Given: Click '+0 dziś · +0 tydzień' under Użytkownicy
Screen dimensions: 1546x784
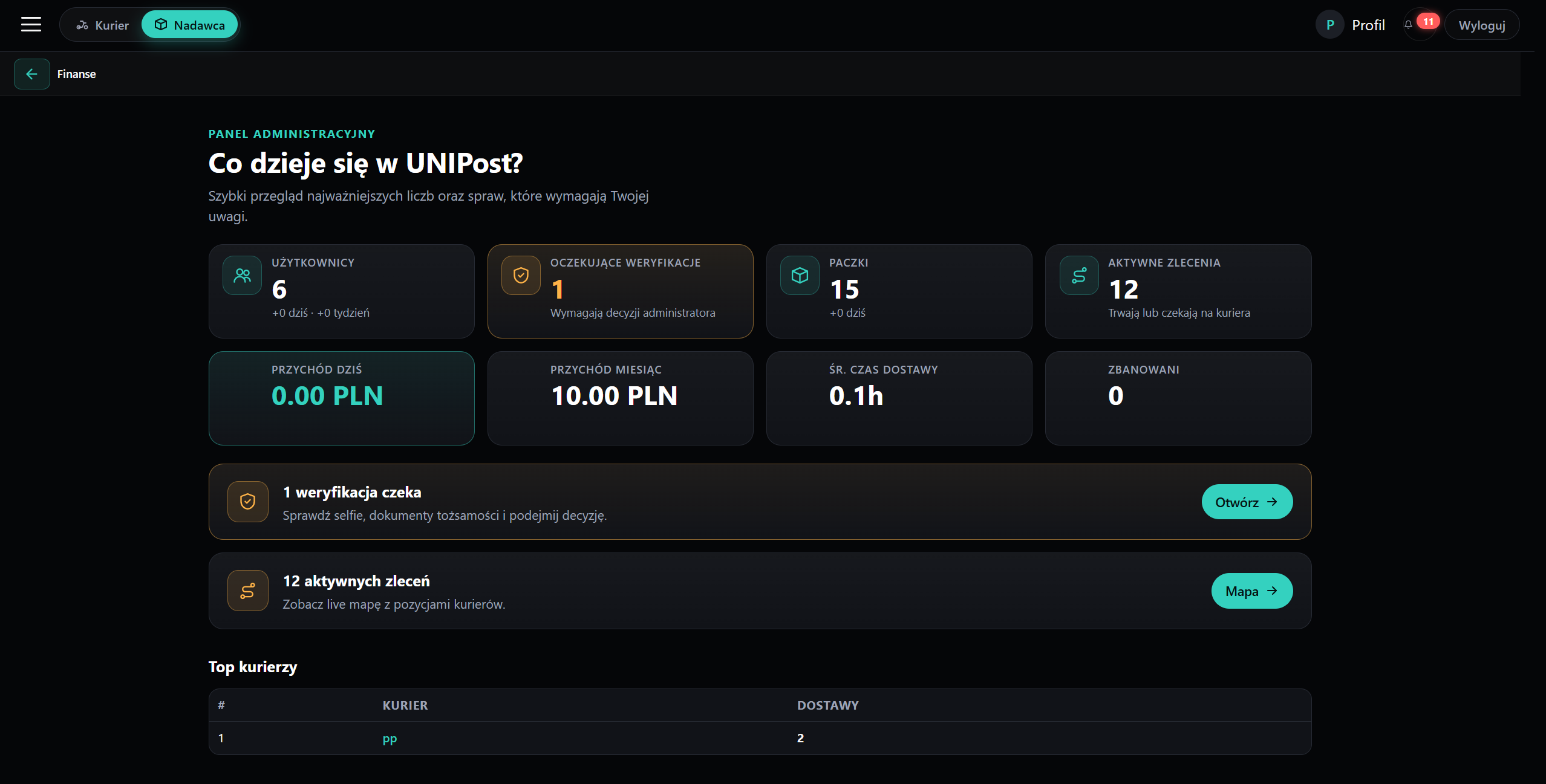Looking at the screenshot, I should (x=321, y=313).
